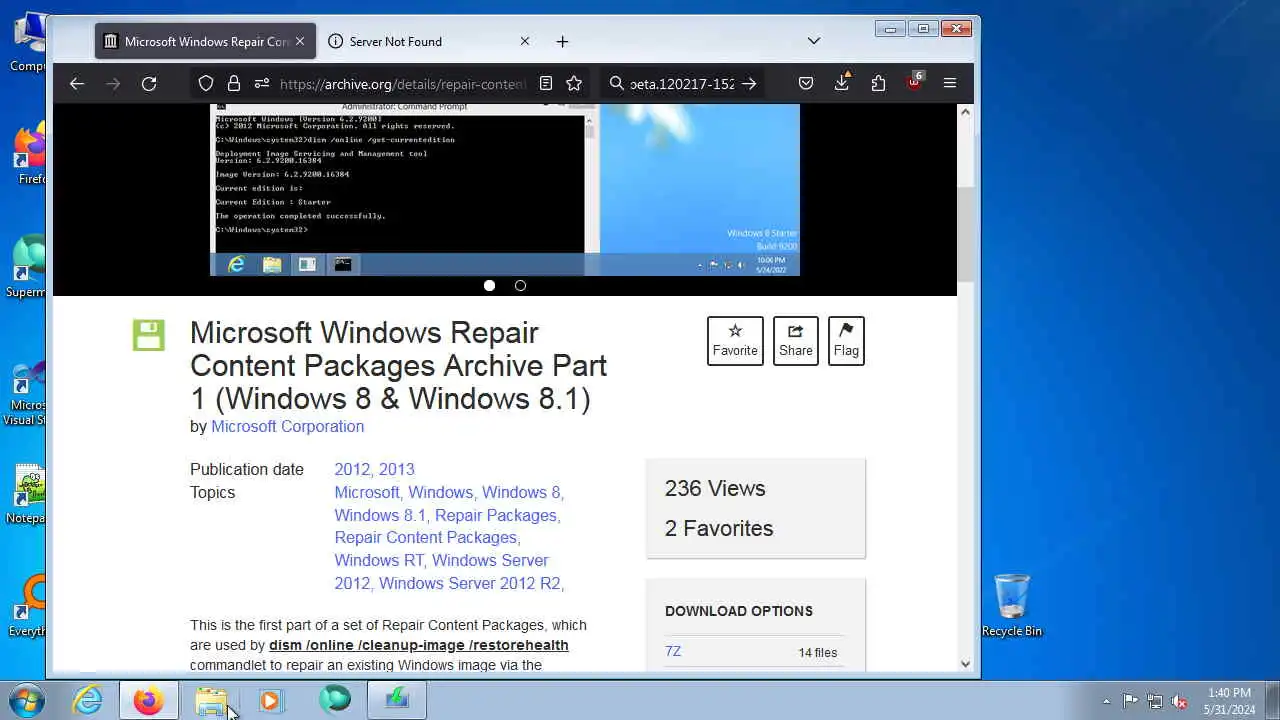Open the uBlock Origin extension icon
The width and height of the screenshot is (1280, 720).
[914, 83]
